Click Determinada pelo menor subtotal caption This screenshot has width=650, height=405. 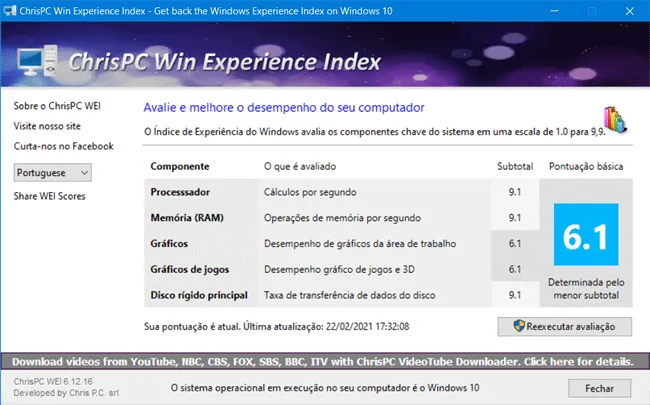coord(586,289)
